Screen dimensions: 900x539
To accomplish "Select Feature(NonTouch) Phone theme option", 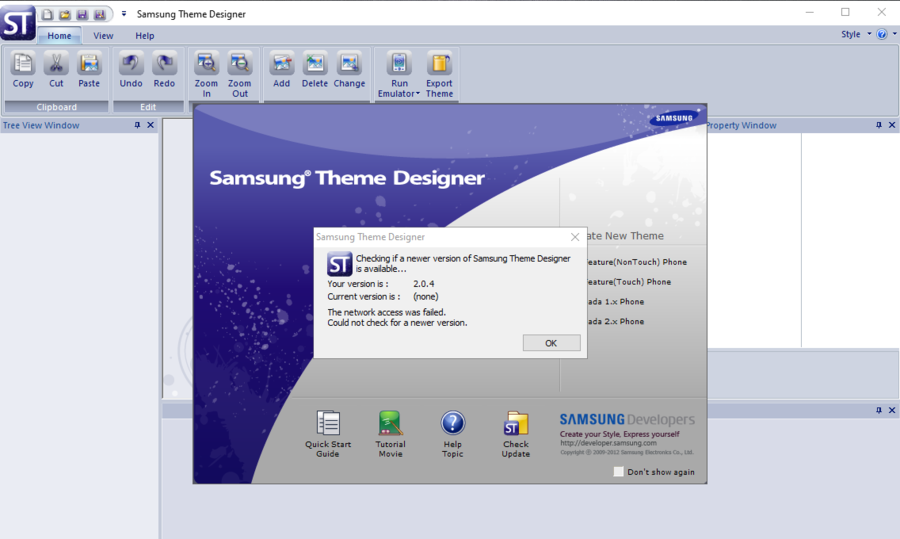I will click(x=636, y=262).
